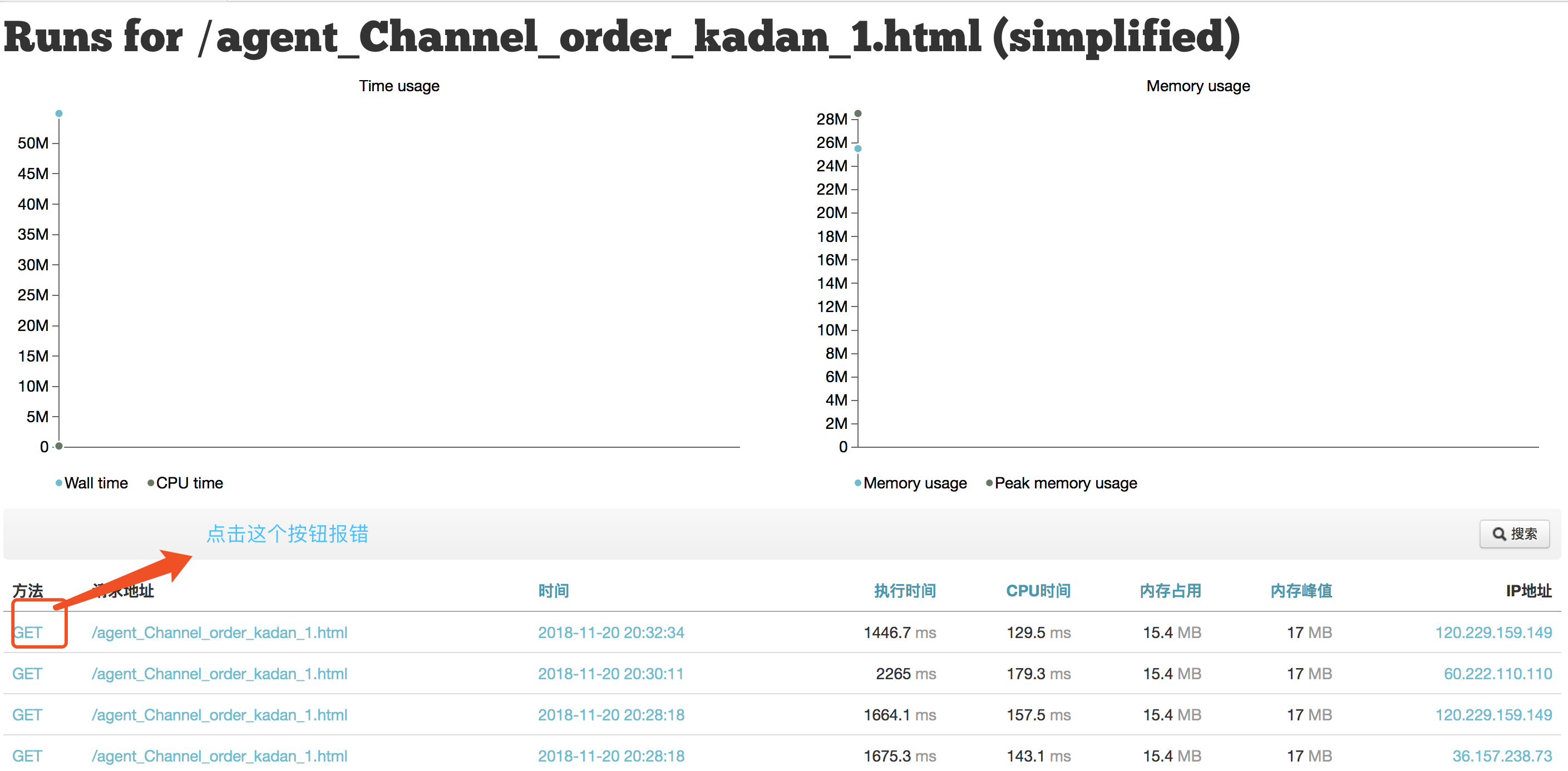This screenshot has height=771, width=1568.
Task: Open the GET run highlighted by the red box
Action: 27,632
